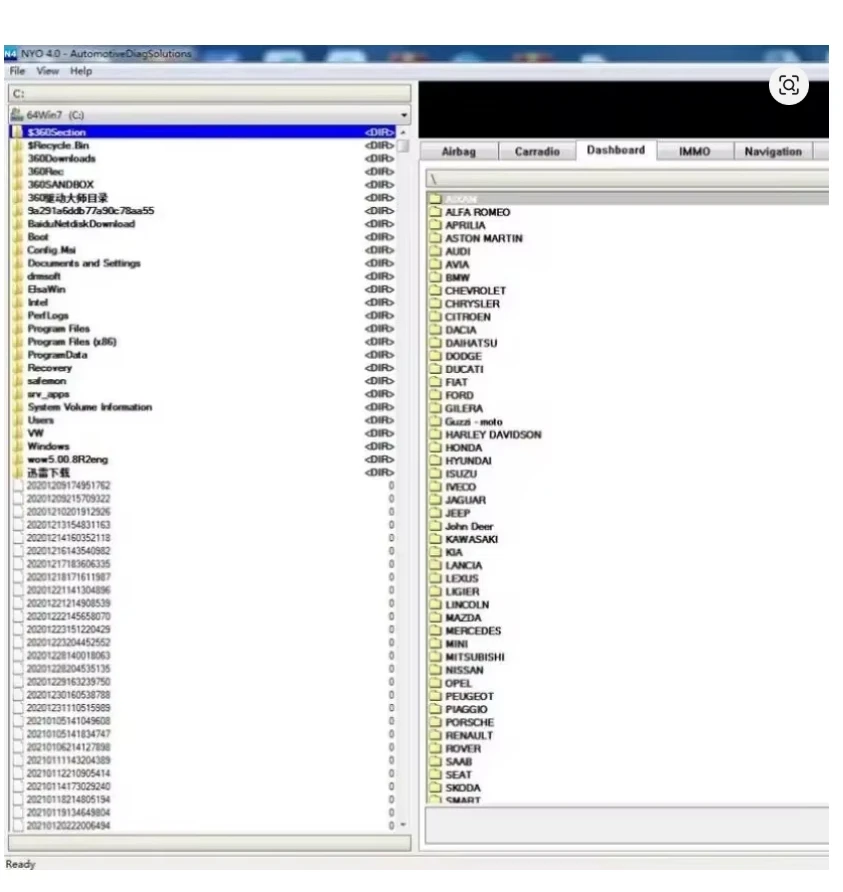Click the $Recycle.Bin folder icon
This screenshot has width=843, height=892.
18,146
